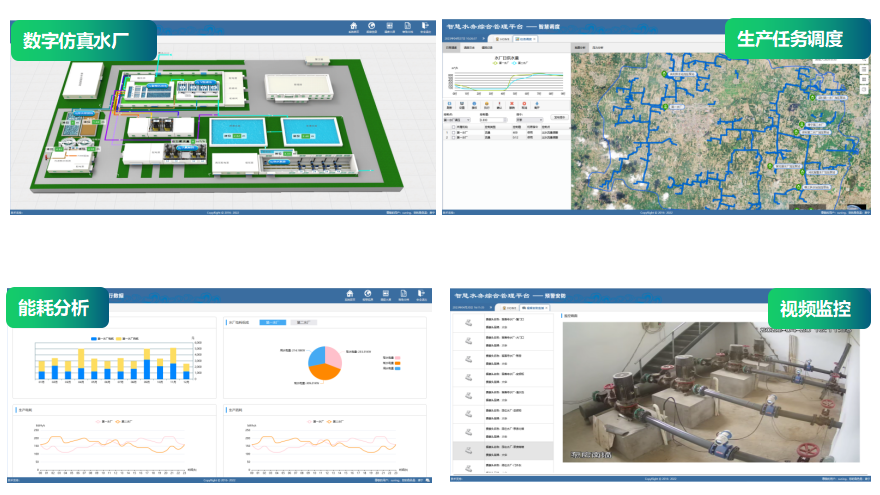Click globe icon in digital water plant toolbar
This screenshot has width=880, height=495.
pos(371,27)
